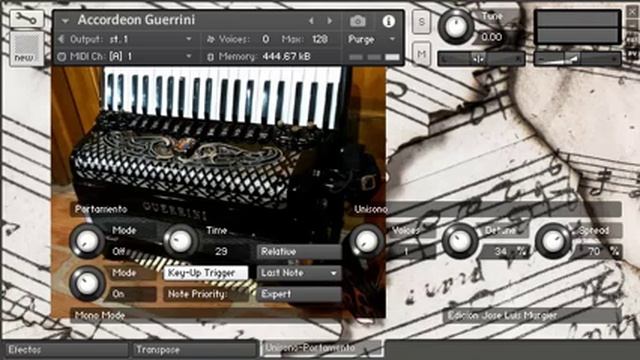Click the Time value 29
The width and height of the screenshot is (640, 360).
221,251
